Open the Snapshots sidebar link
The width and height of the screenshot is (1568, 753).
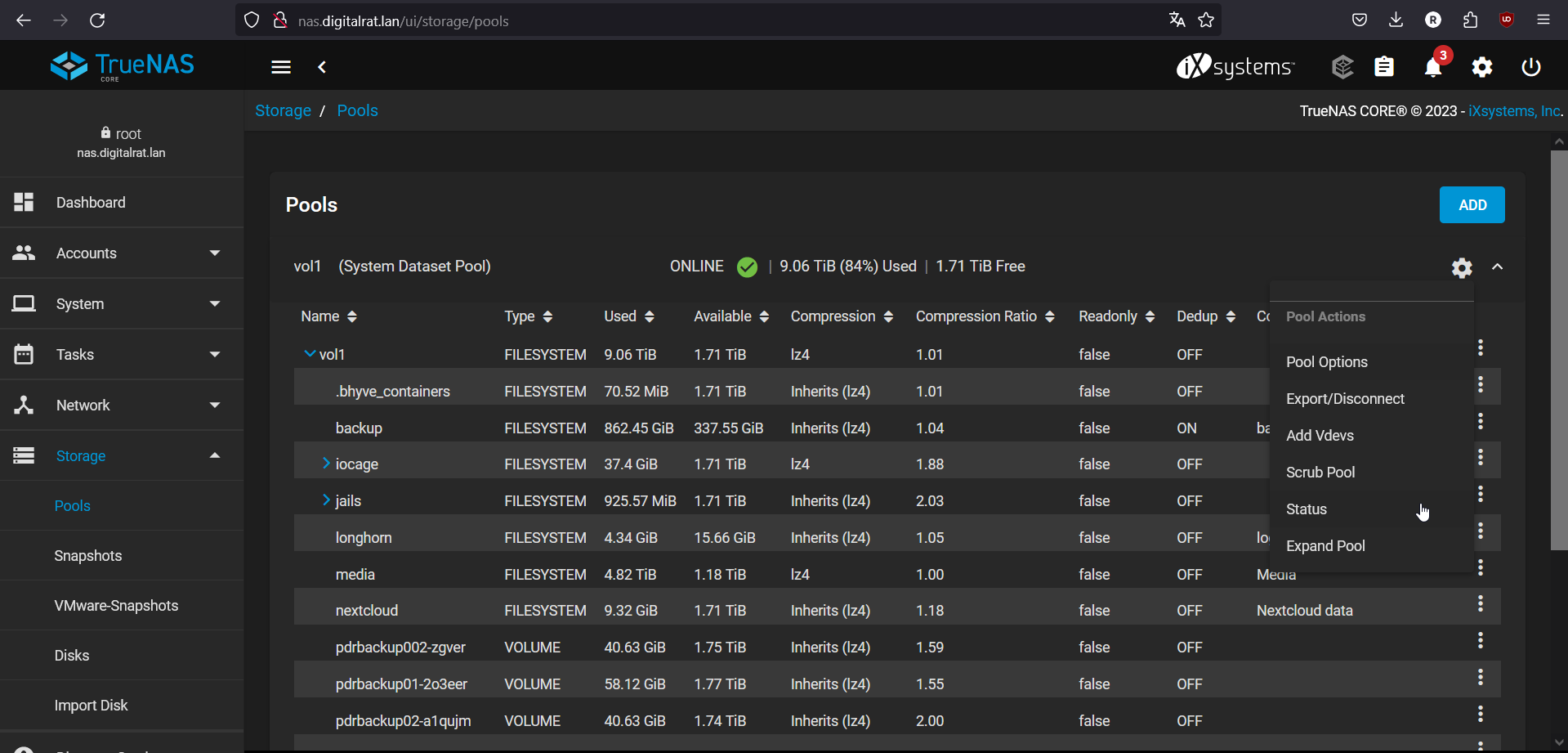click(x=88, y=556)
